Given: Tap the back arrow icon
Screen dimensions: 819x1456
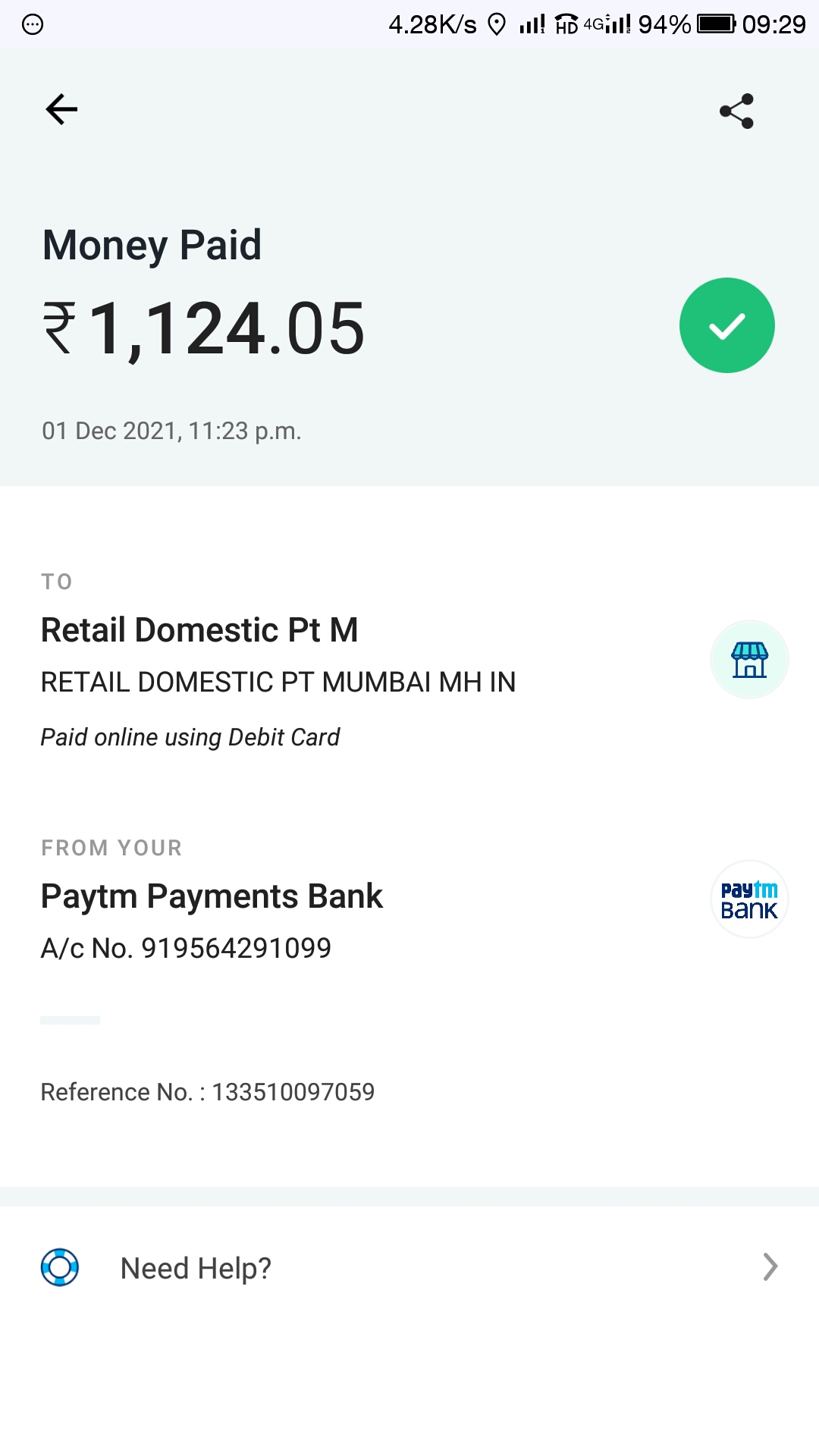Looking at the screenshot, I should [61, 110].
